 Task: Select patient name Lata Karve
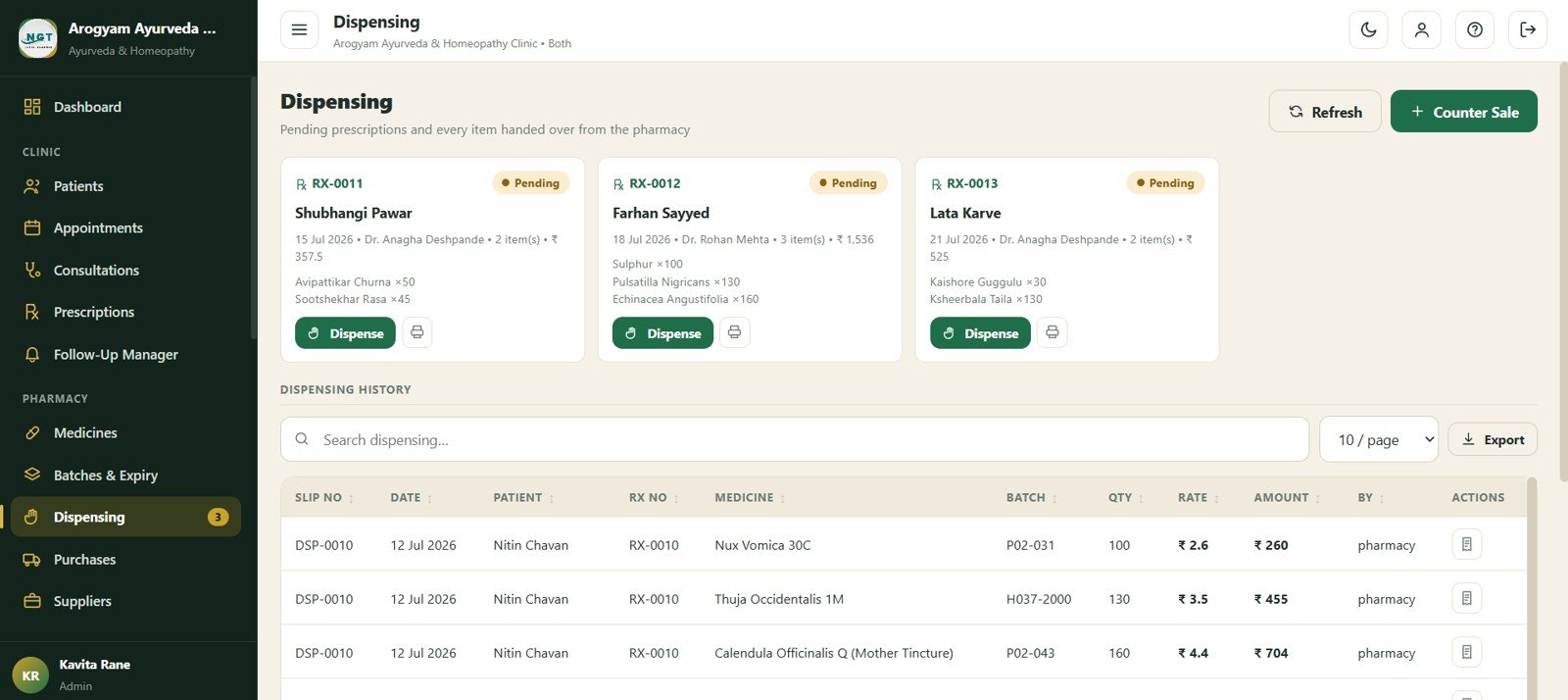click(965, 213)
